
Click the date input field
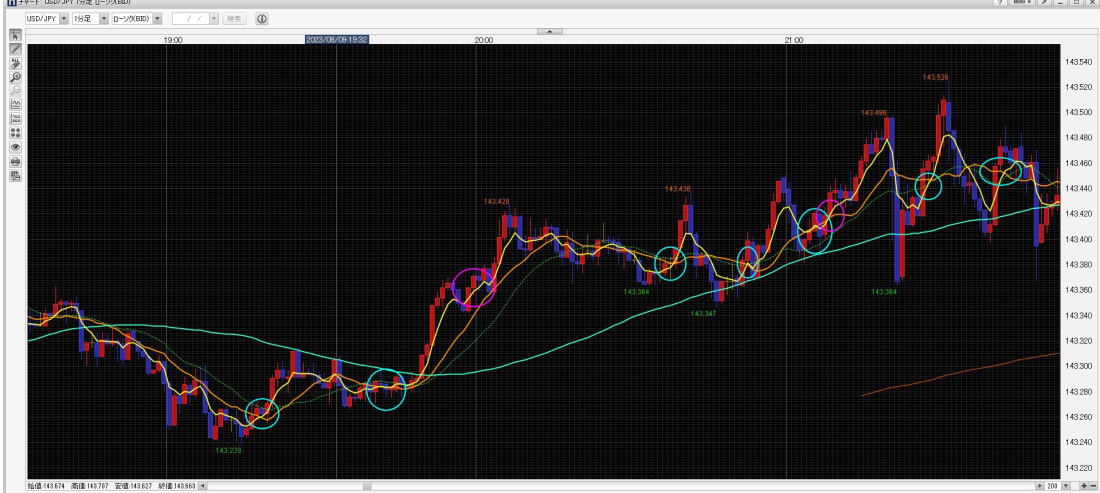(x=191, y=19)
